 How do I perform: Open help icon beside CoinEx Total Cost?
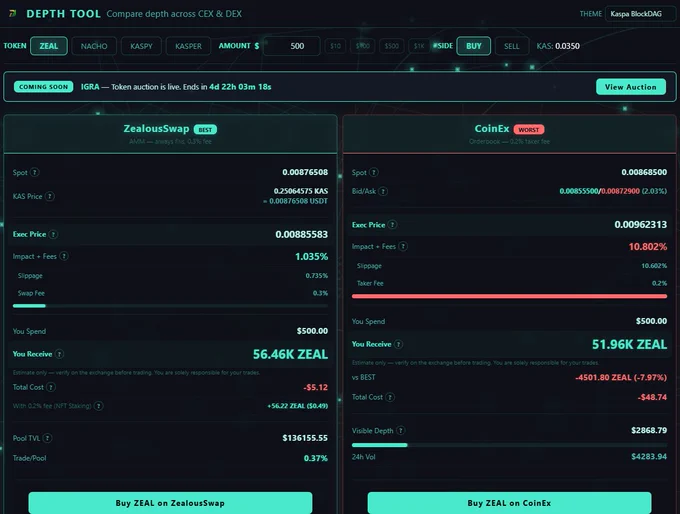390,397
